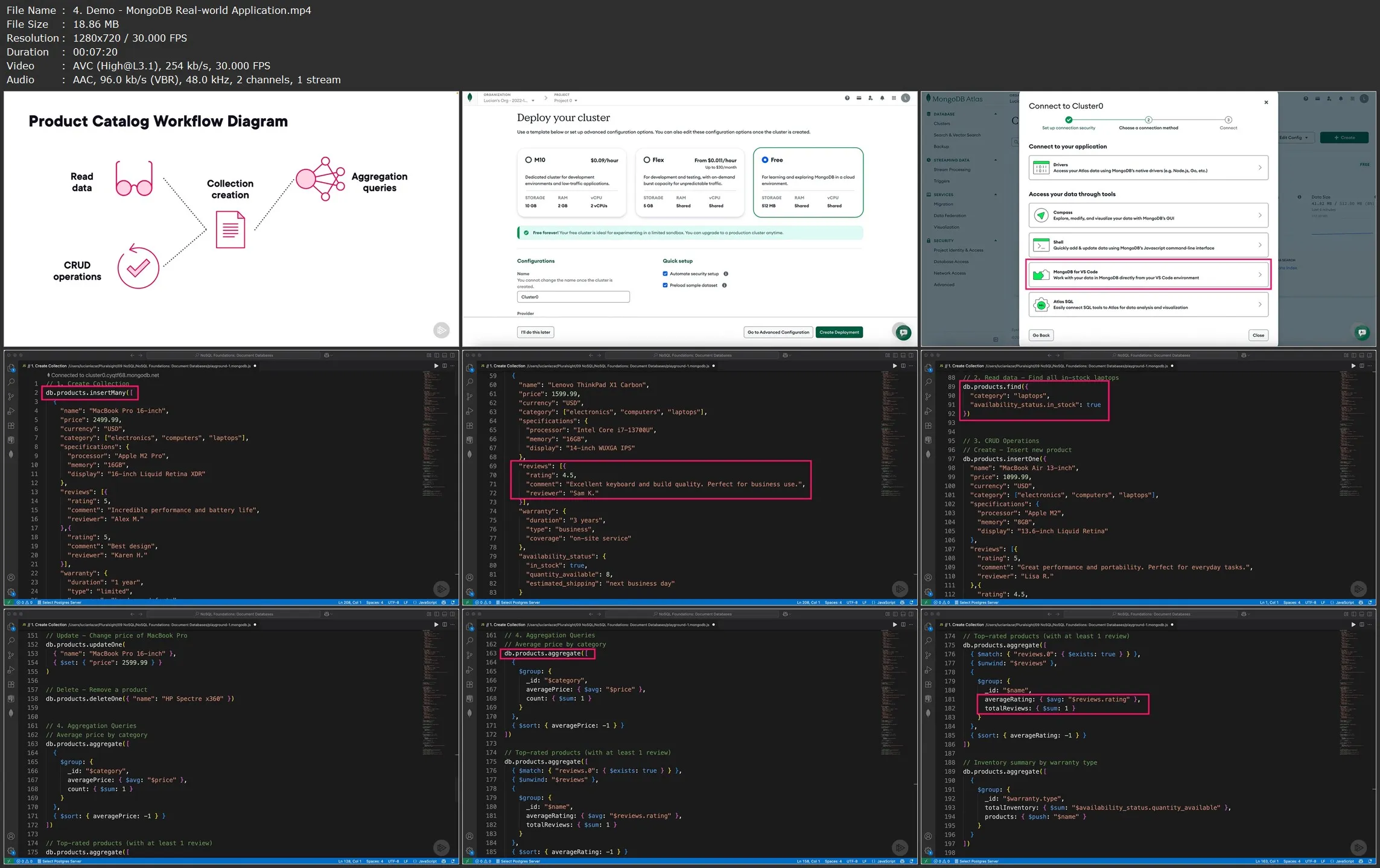1380x868 pixels.
Task: Run the playground in the updateOne editor frame
Action: click(436, 624)
